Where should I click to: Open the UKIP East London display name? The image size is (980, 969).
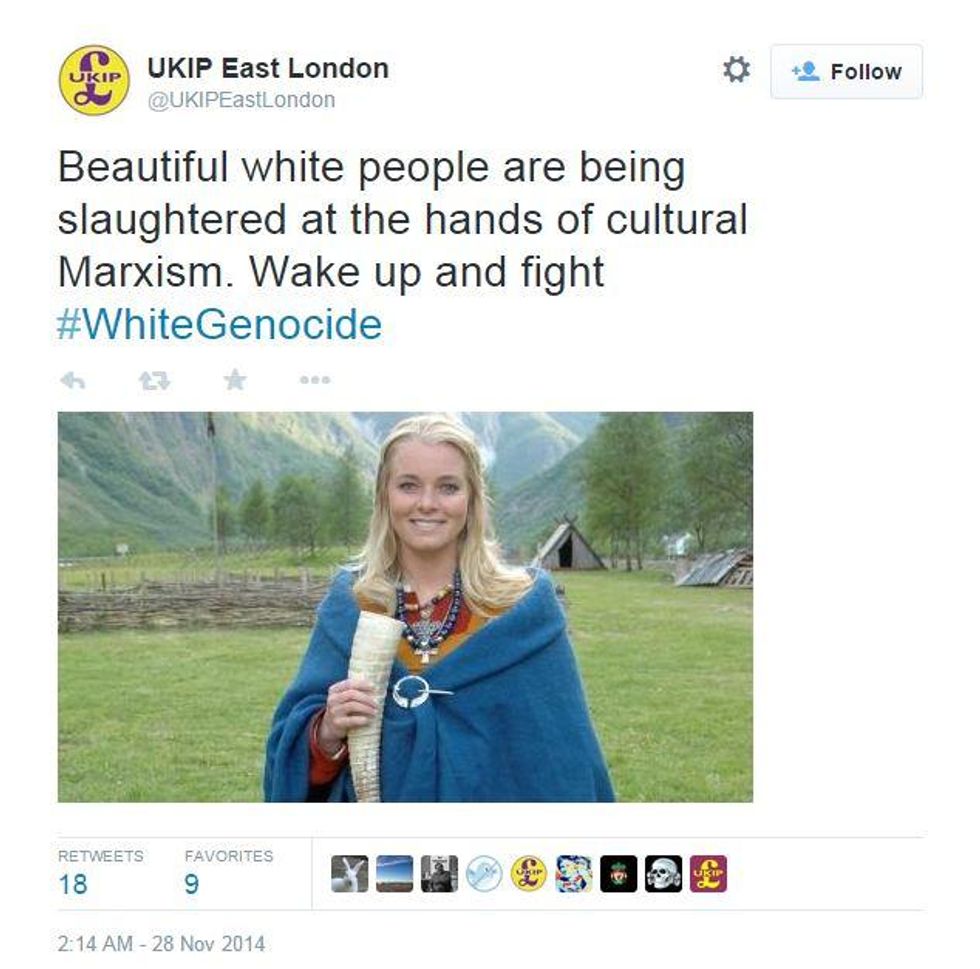pos(268,68)
